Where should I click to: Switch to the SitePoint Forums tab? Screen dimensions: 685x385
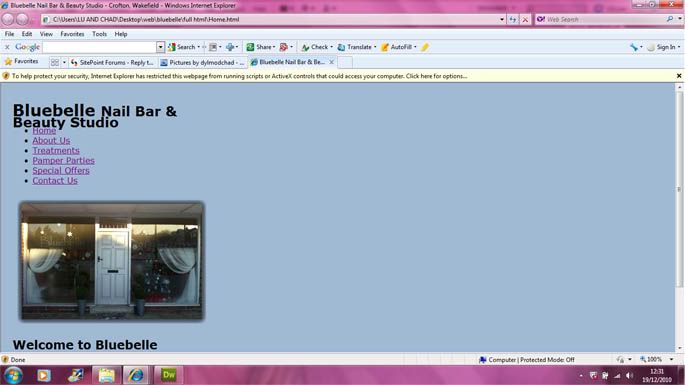point(112,62)
